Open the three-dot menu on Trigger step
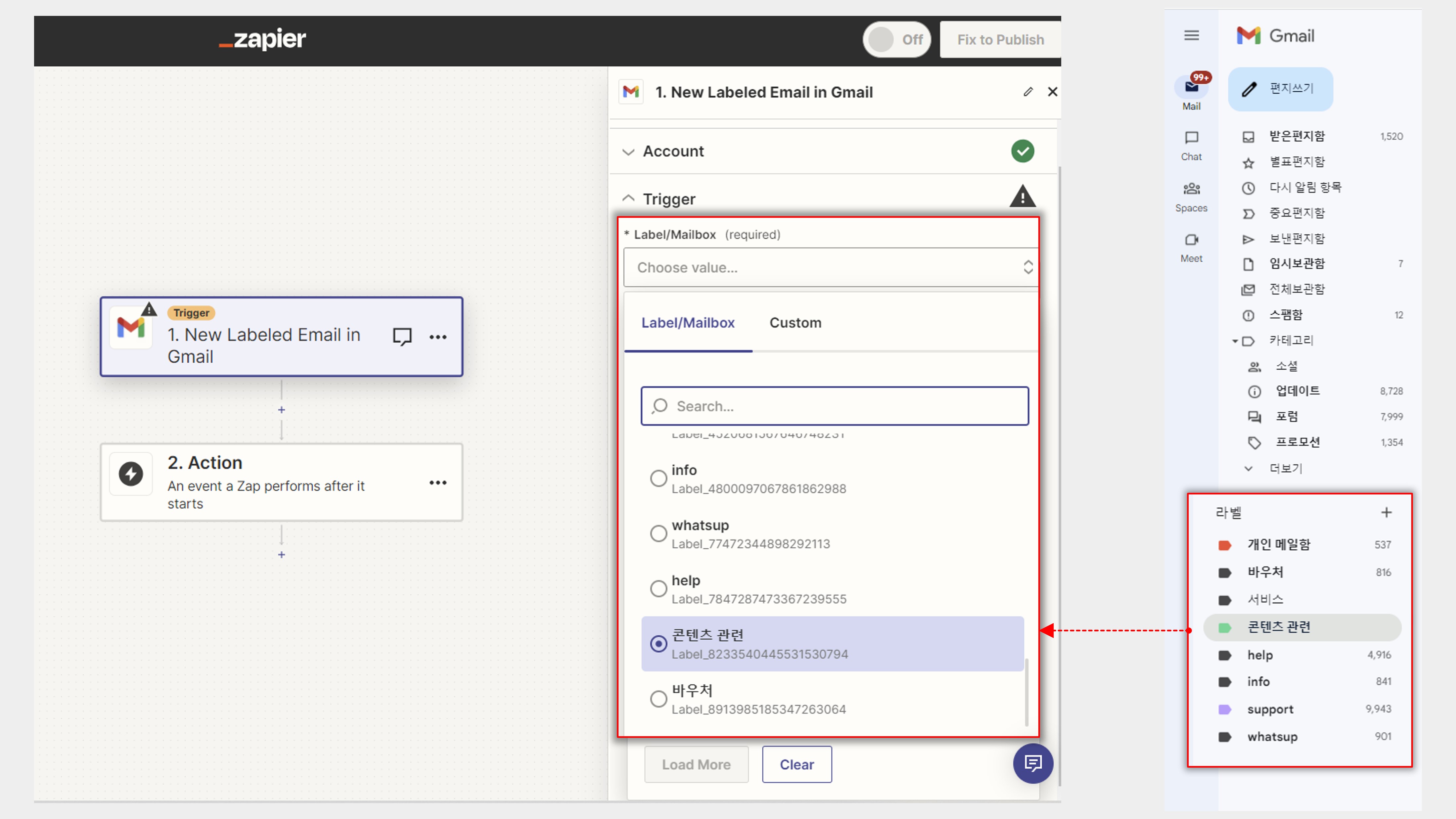 [438, 337]
